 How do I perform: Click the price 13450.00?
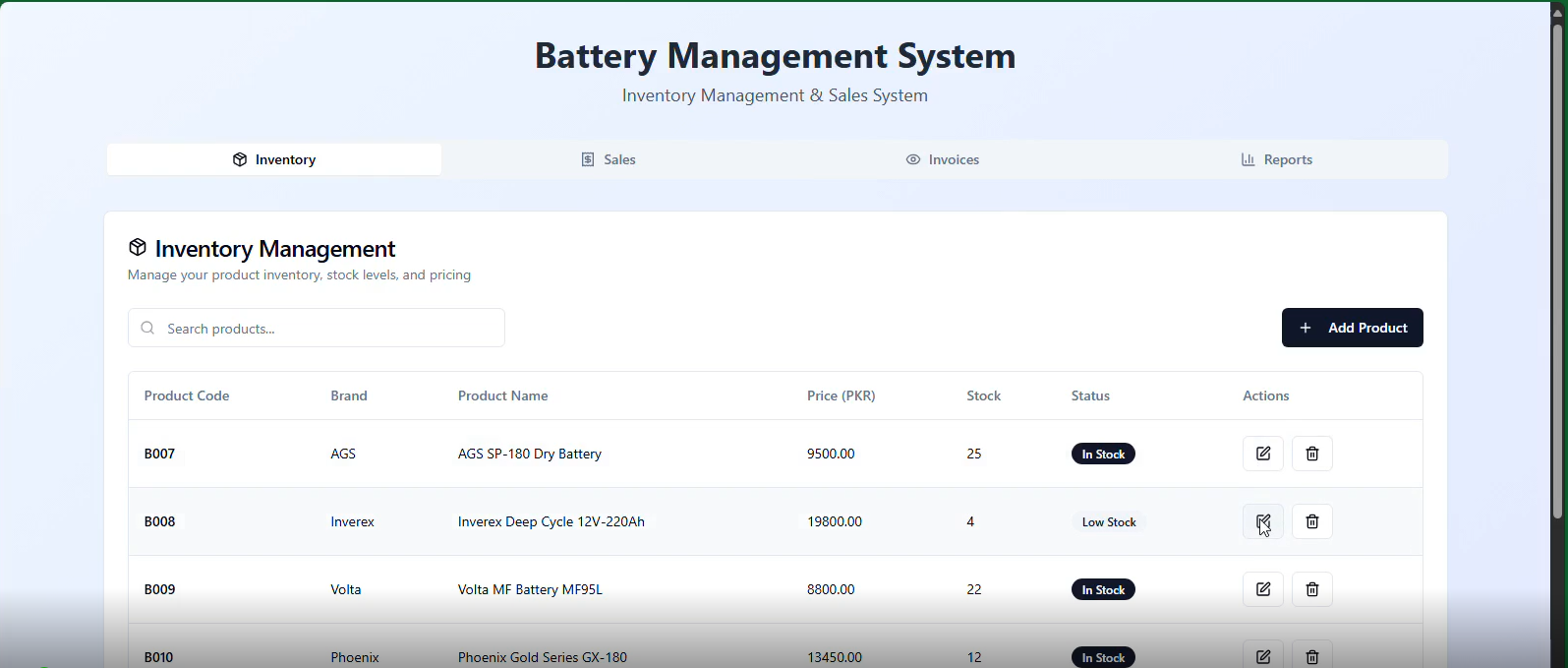835,657
